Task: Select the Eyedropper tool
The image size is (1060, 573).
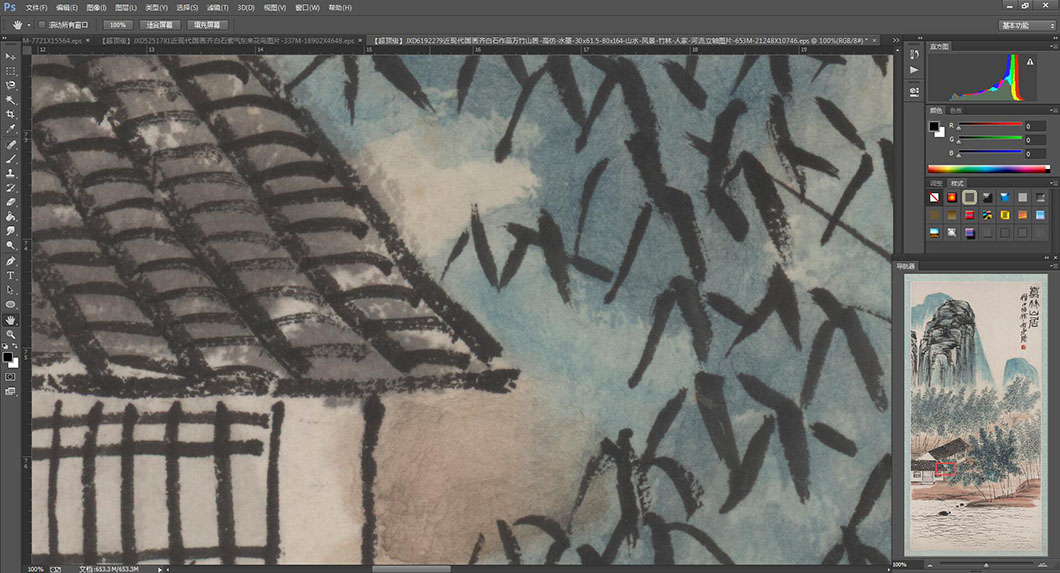Action: (x=10, y=129)
